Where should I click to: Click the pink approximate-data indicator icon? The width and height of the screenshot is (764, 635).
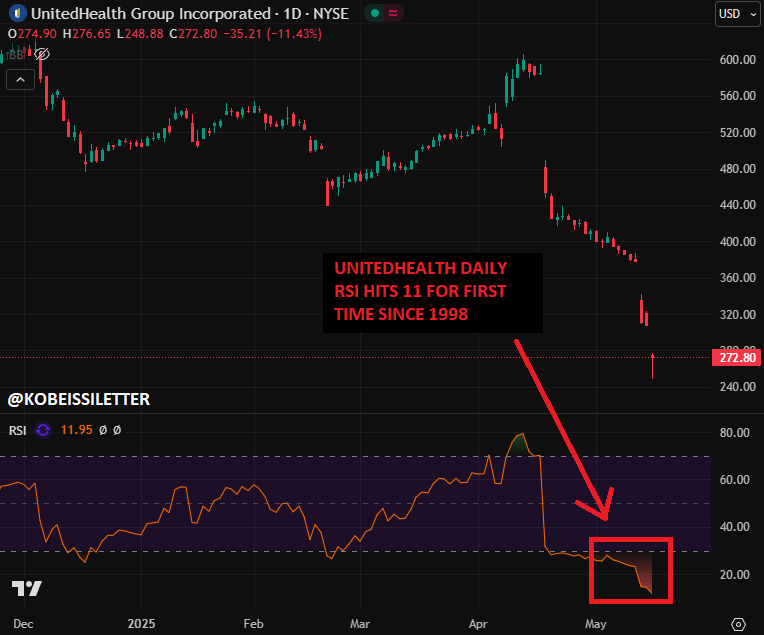pos(393,13)
